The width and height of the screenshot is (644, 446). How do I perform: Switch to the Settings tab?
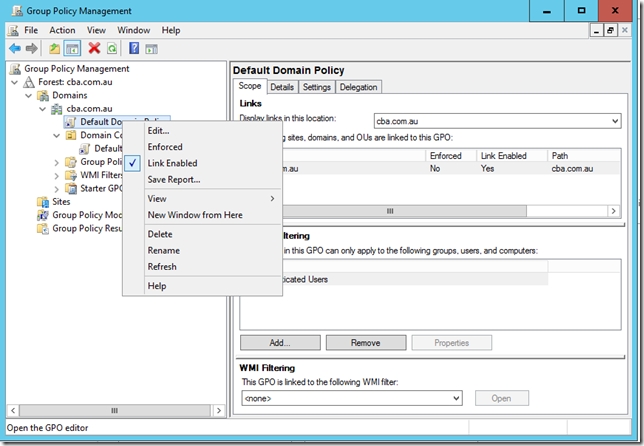coord(317,87)
